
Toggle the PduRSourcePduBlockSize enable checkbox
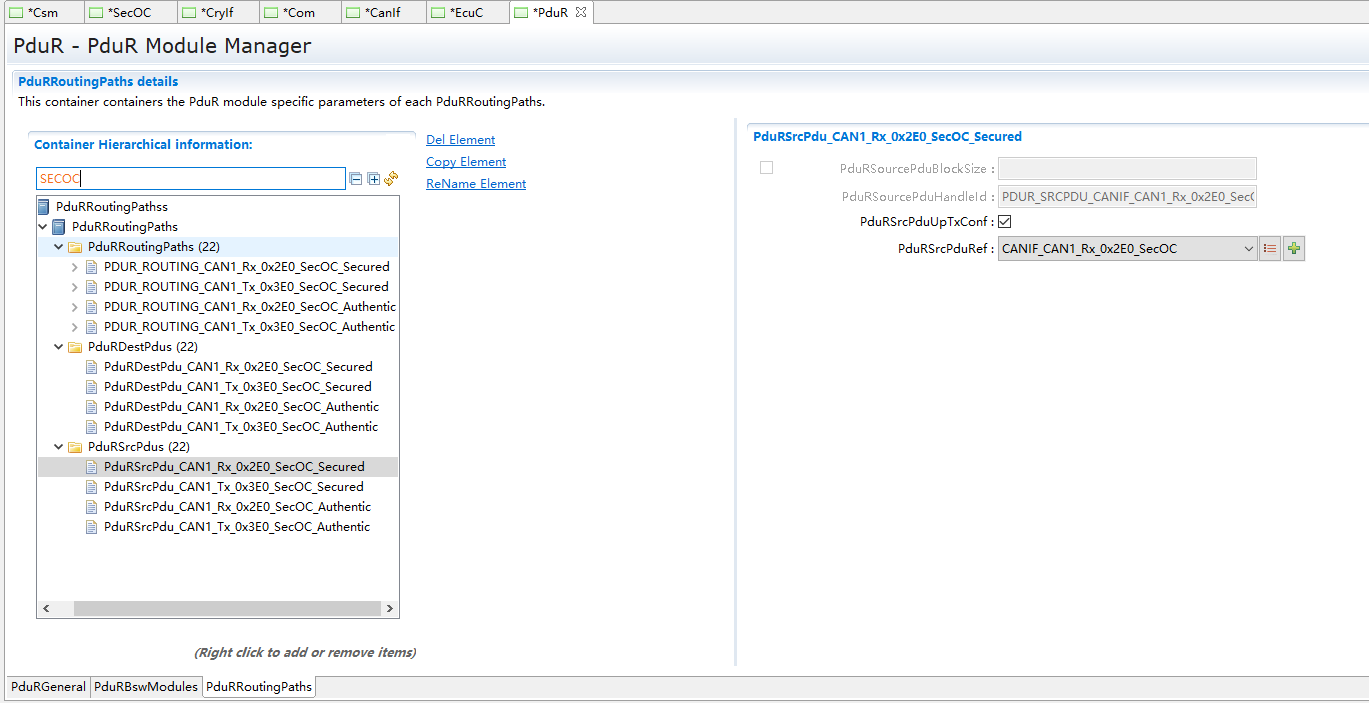(x=766, y=168)
